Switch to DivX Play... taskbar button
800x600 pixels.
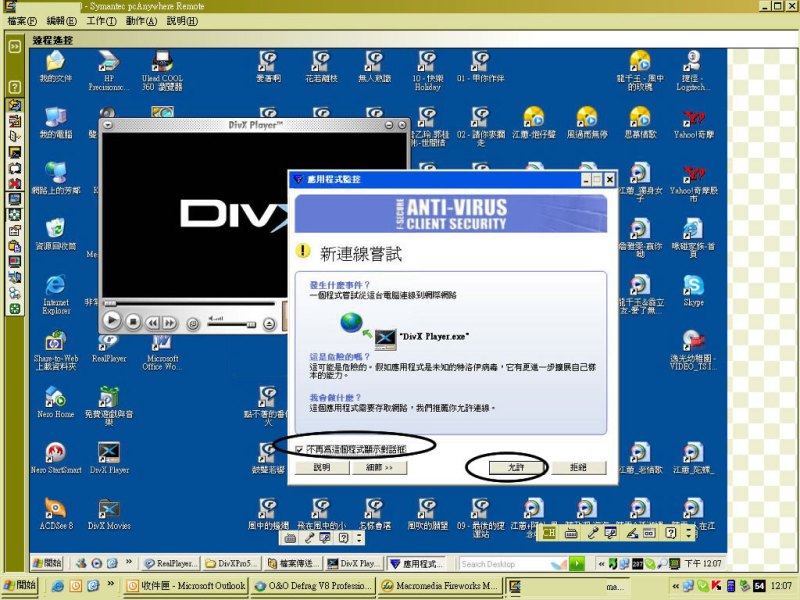[x=354, y=563]
